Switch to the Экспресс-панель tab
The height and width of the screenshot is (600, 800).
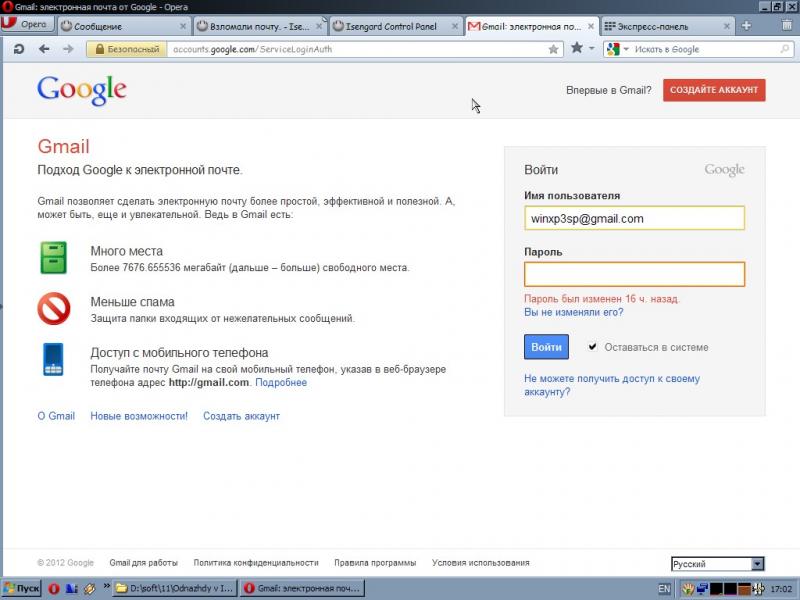tap(667, 26)
